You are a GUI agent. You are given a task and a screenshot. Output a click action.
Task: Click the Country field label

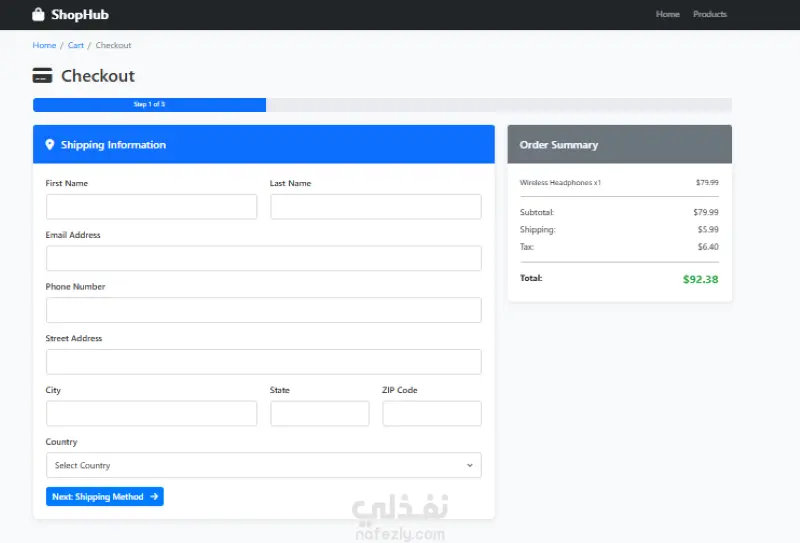(x=61, y=442)
